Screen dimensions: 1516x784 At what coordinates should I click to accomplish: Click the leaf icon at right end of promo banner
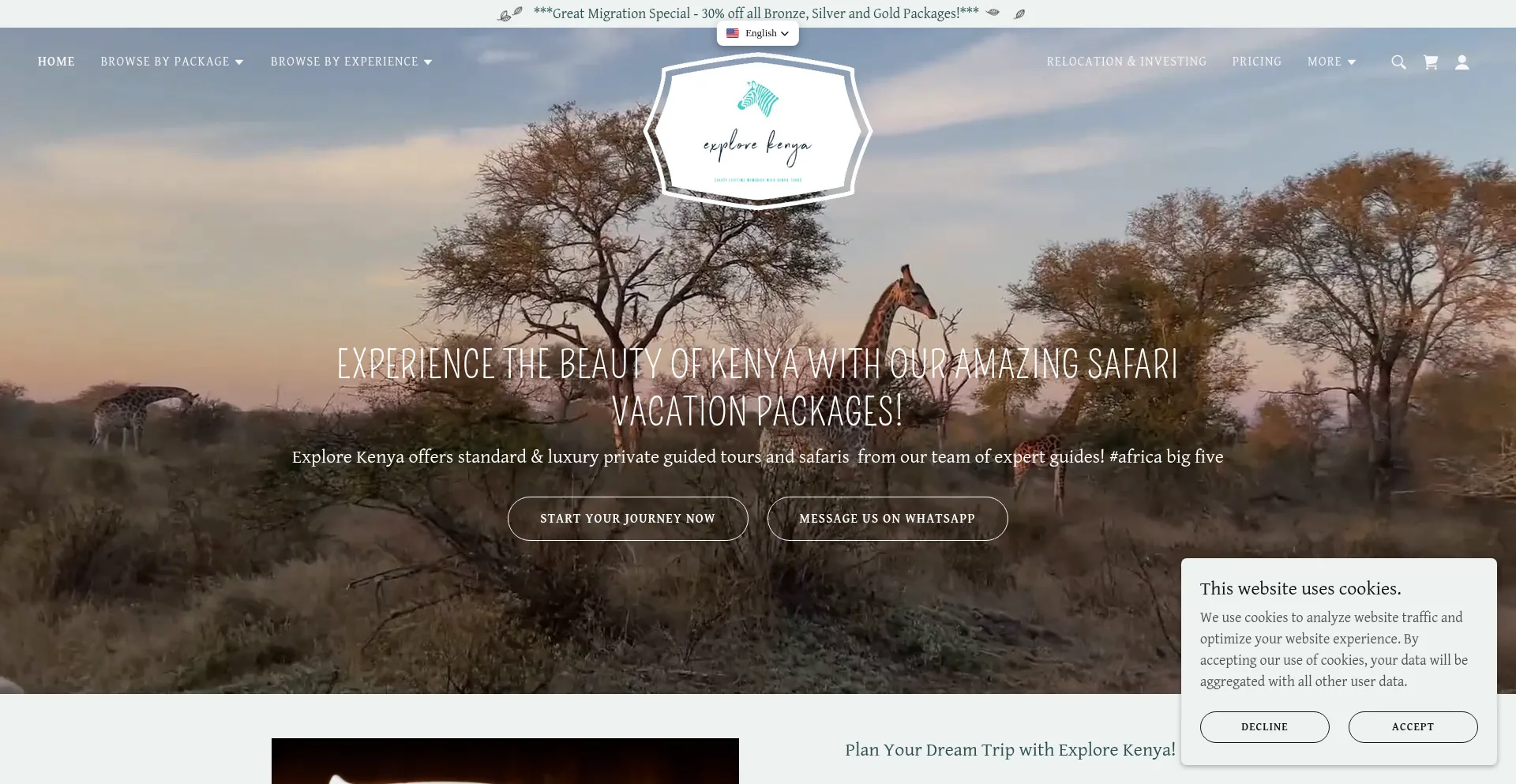[x=1019, y=13]
